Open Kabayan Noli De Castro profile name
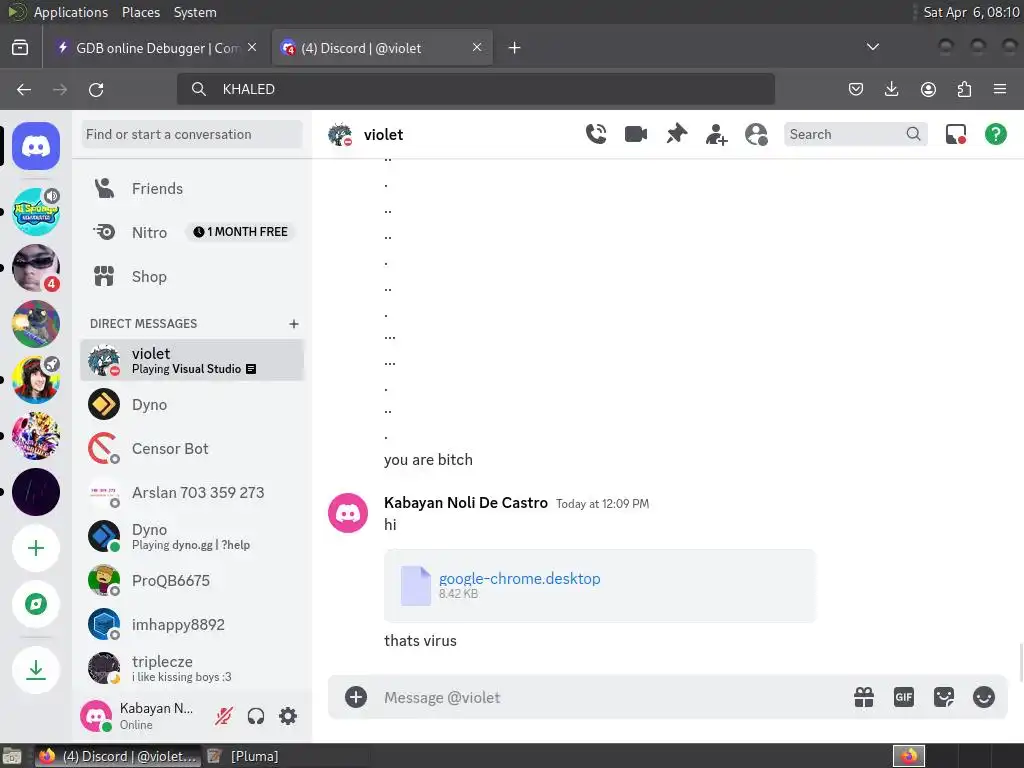The image size is (1024, 768). 466,503
